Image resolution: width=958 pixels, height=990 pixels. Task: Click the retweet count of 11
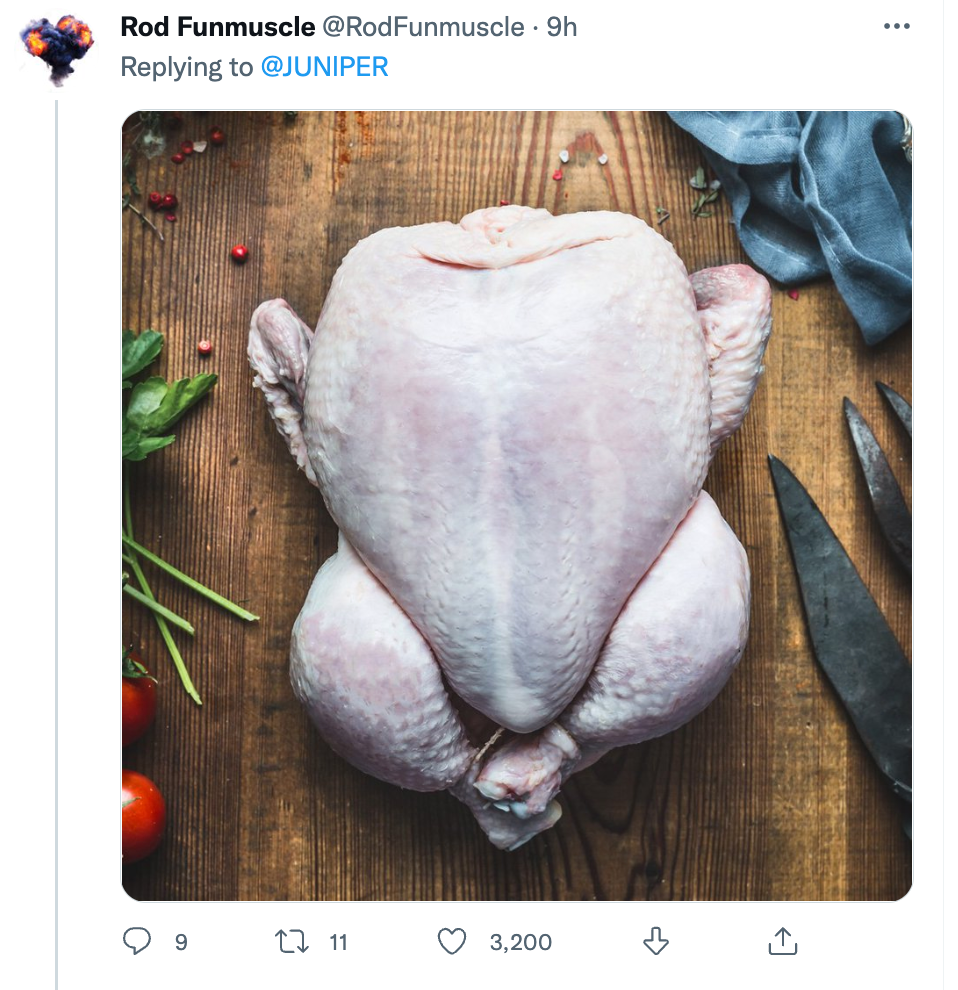[338, 942]
